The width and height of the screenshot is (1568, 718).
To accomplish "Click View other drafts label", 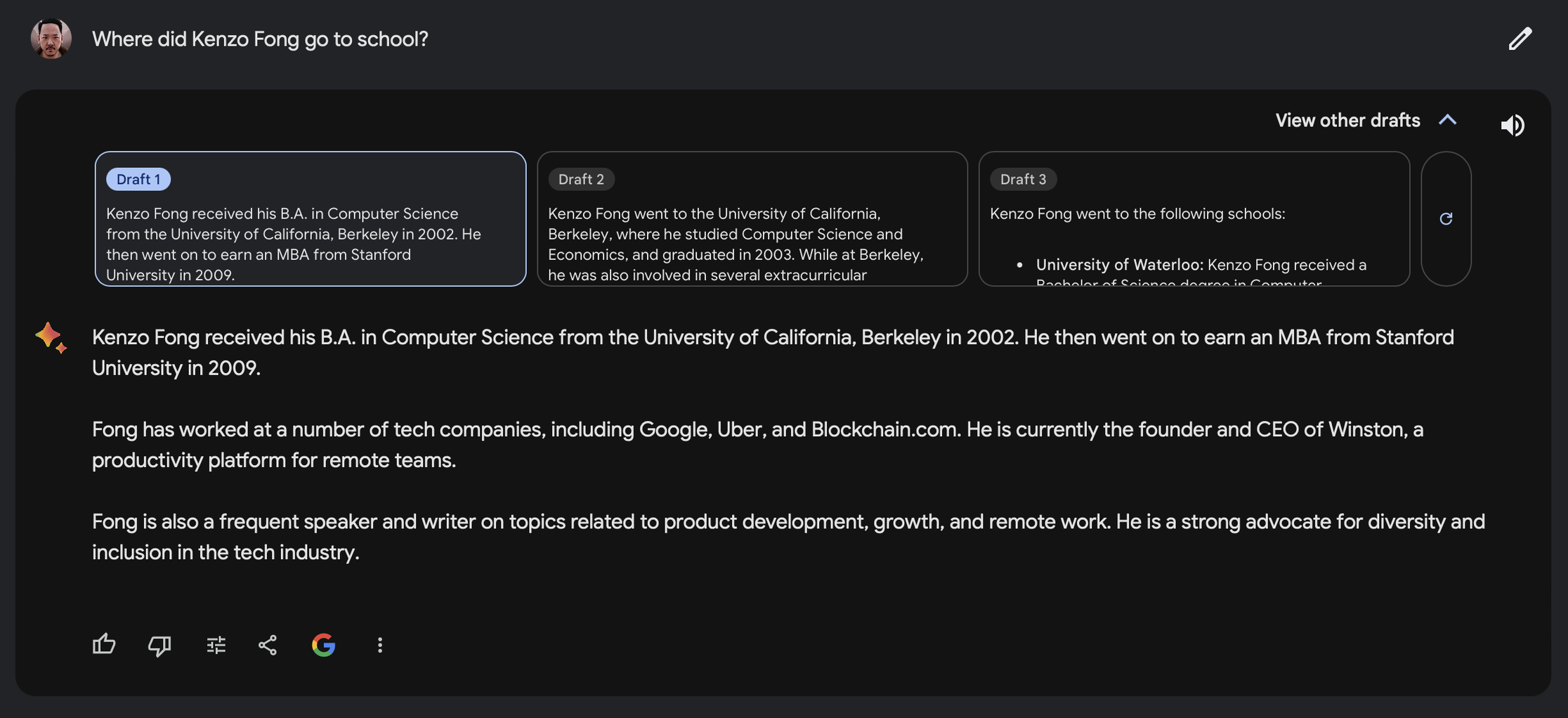I will [x=1347, y=120].
